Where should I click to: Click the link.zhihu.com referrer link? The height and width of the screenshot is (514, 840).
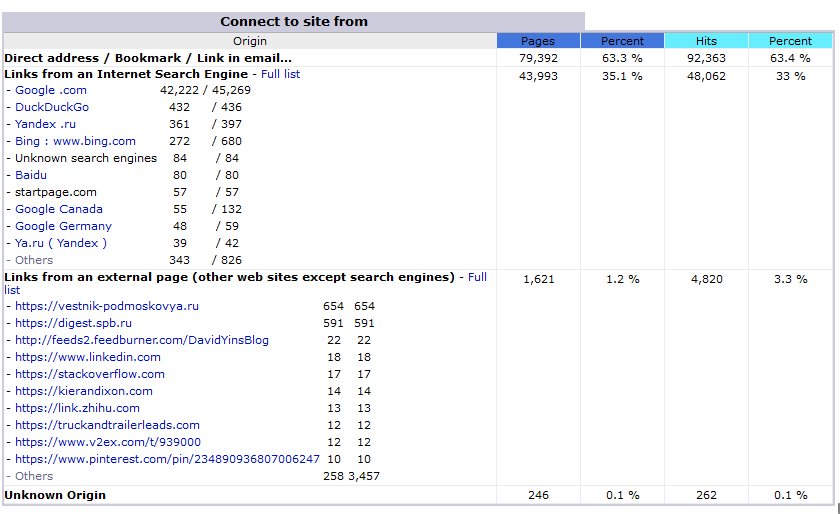pos(77,408)
